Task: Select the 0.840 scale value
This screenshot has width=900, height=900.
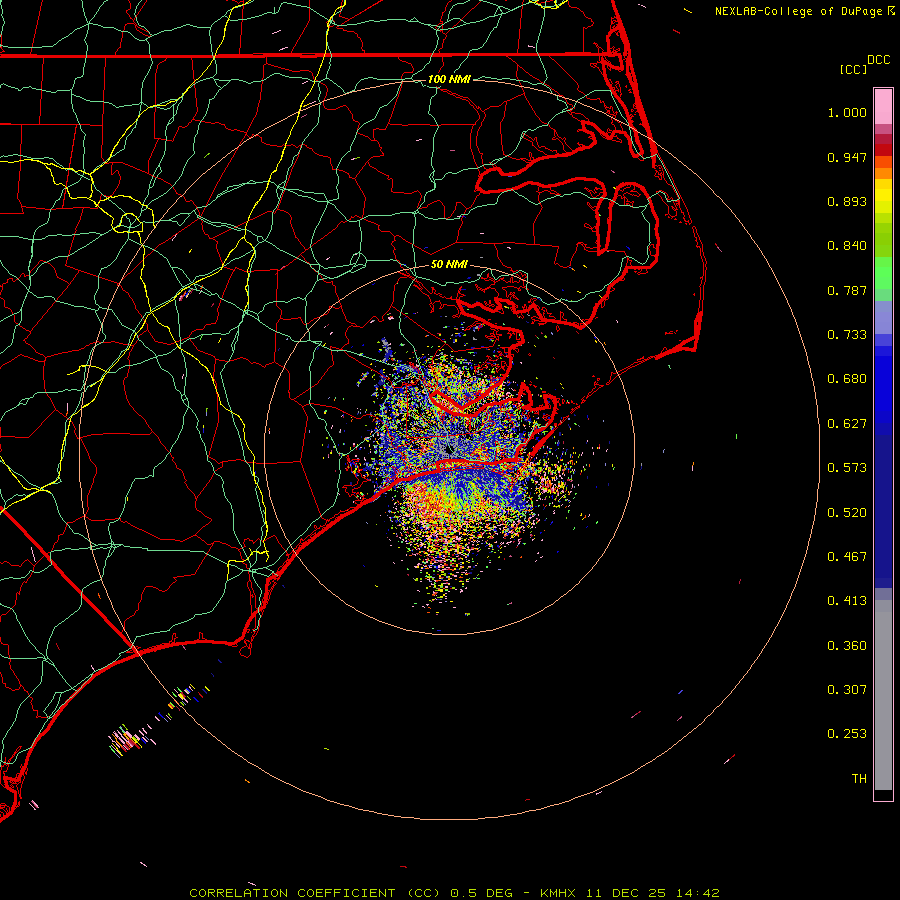Action: point(847,246)
